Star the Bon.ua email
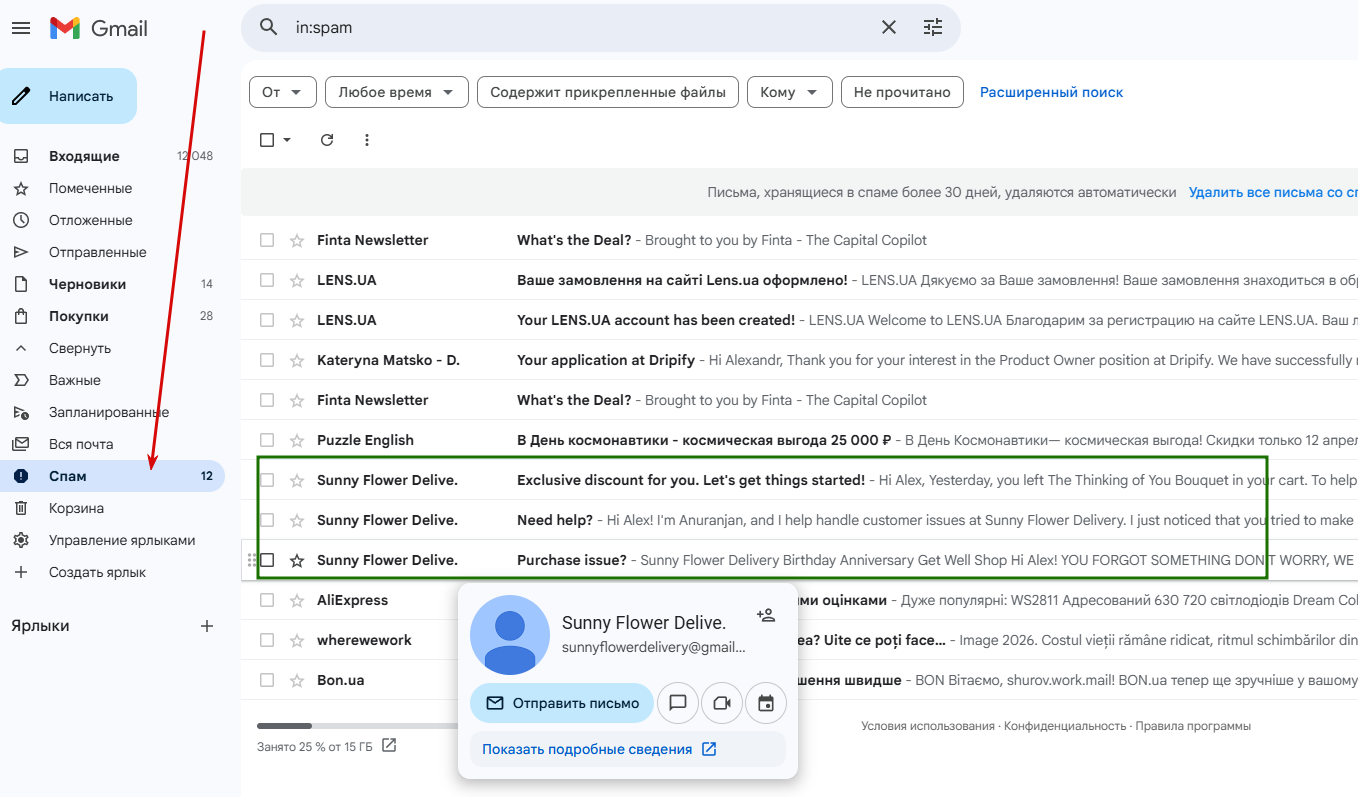The height and width of the screenshot is (797, 1358). pos(297,680)
